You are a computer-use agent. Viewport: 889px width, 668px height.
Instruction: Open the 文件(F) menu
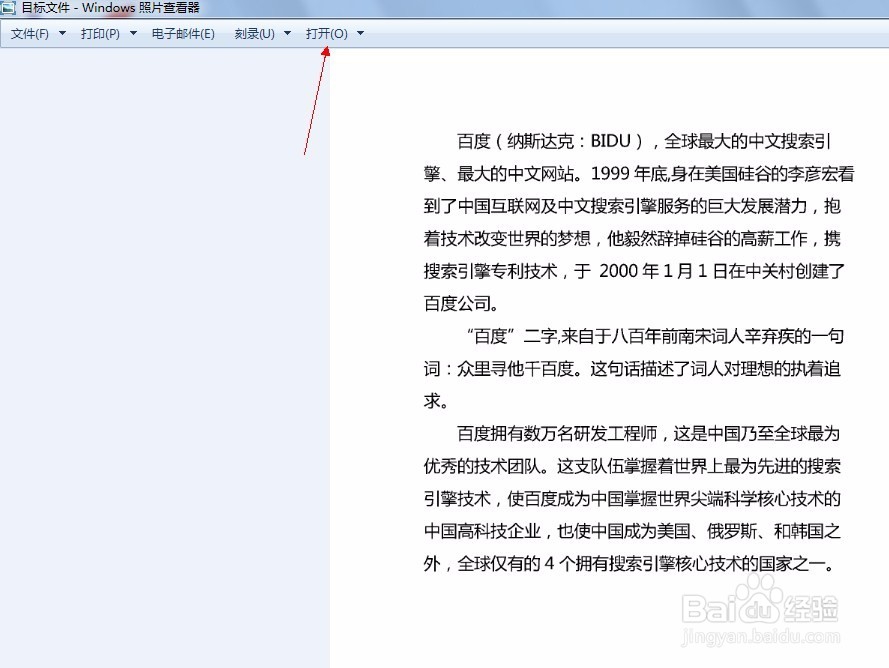pyautogui.click(x=28, y=33)
